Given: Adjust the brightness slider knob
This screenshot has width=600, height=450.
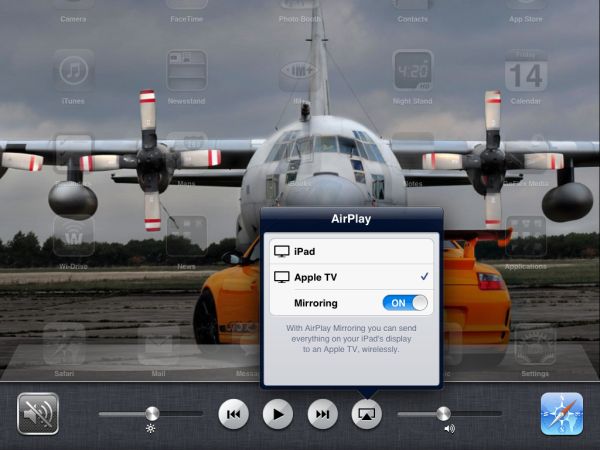Looking at the screenshot, I should (x=152, y=414).
